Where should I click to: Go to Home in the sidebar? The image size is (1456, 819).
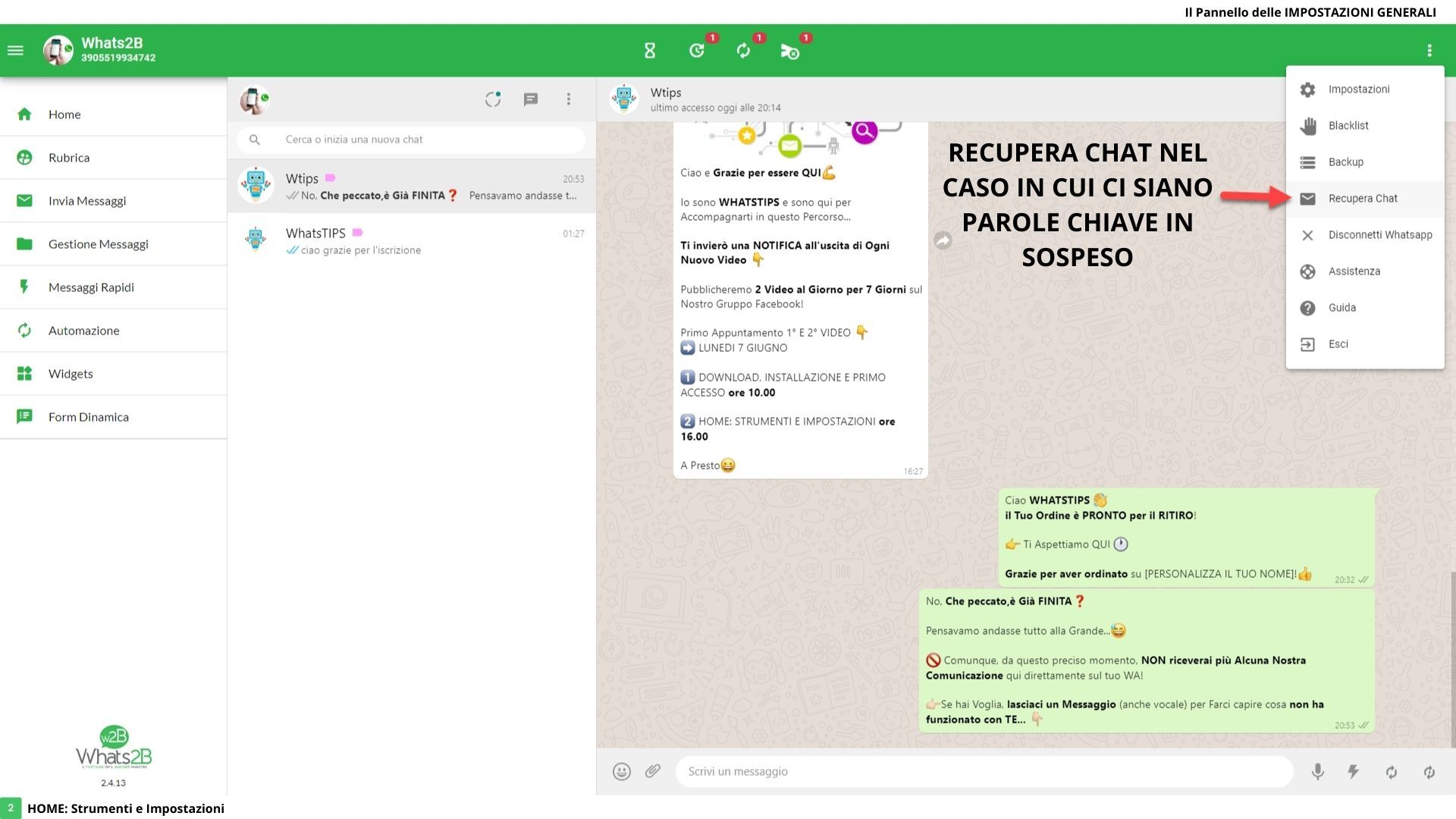(114, 115)
